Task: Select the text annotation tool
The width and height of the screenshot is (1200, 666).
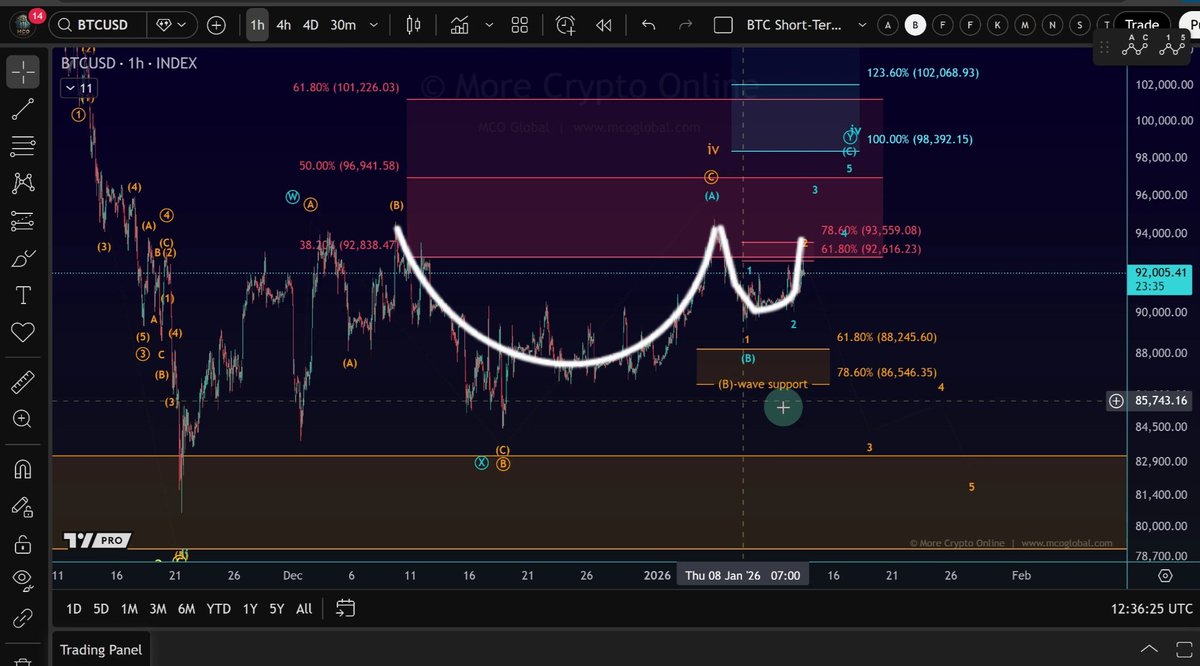Action: tap(22, 296)
